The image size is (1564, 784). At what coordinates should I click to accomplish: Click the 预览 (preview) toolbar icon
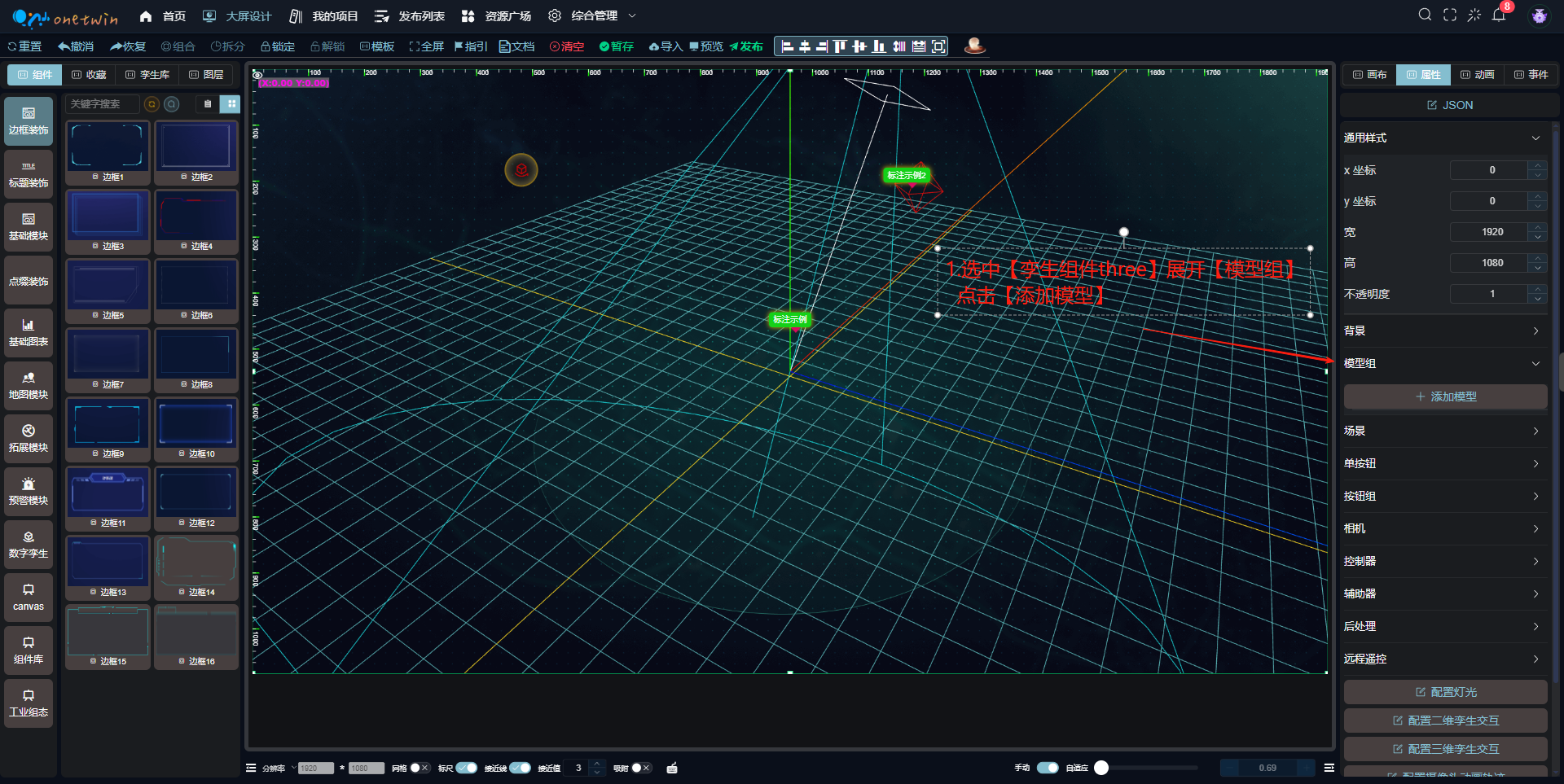pos(705,46)
